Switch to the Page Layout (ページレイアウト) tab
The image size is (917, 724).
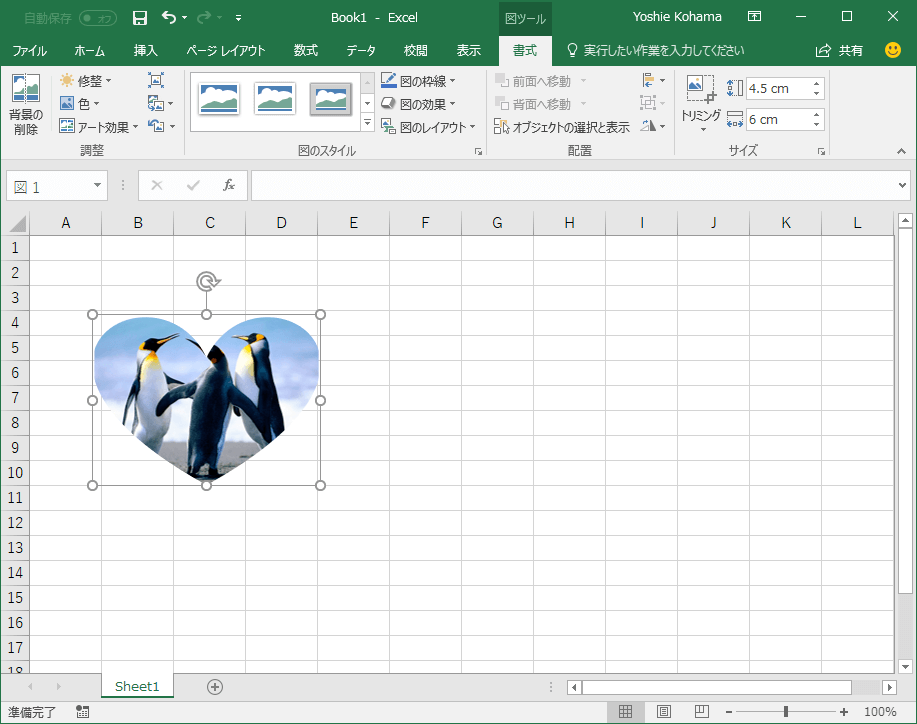pyautogui.click(x=226, y=51)
